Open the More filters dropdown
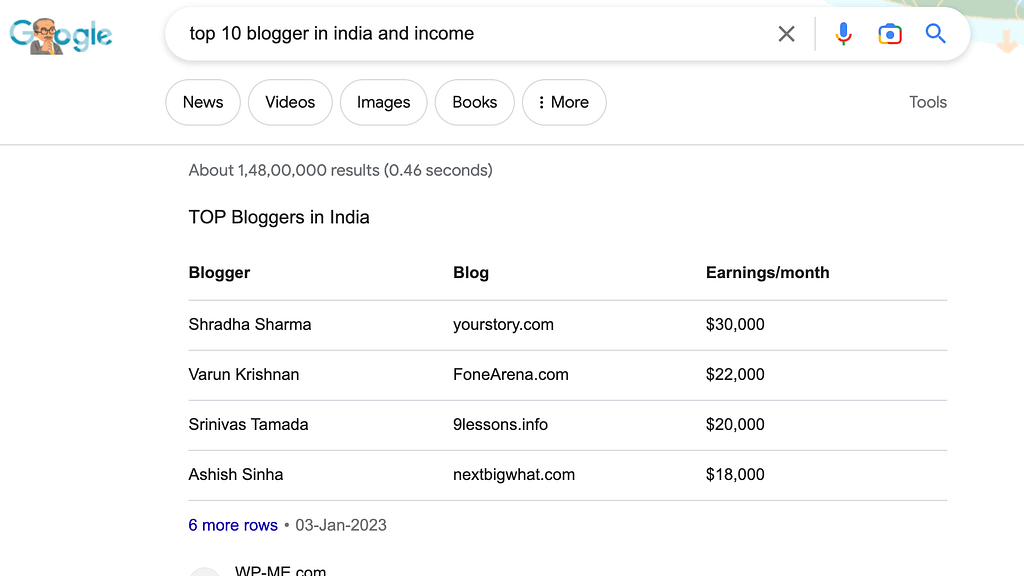Screen dimensions: 1024x576 tap(564, 102)
